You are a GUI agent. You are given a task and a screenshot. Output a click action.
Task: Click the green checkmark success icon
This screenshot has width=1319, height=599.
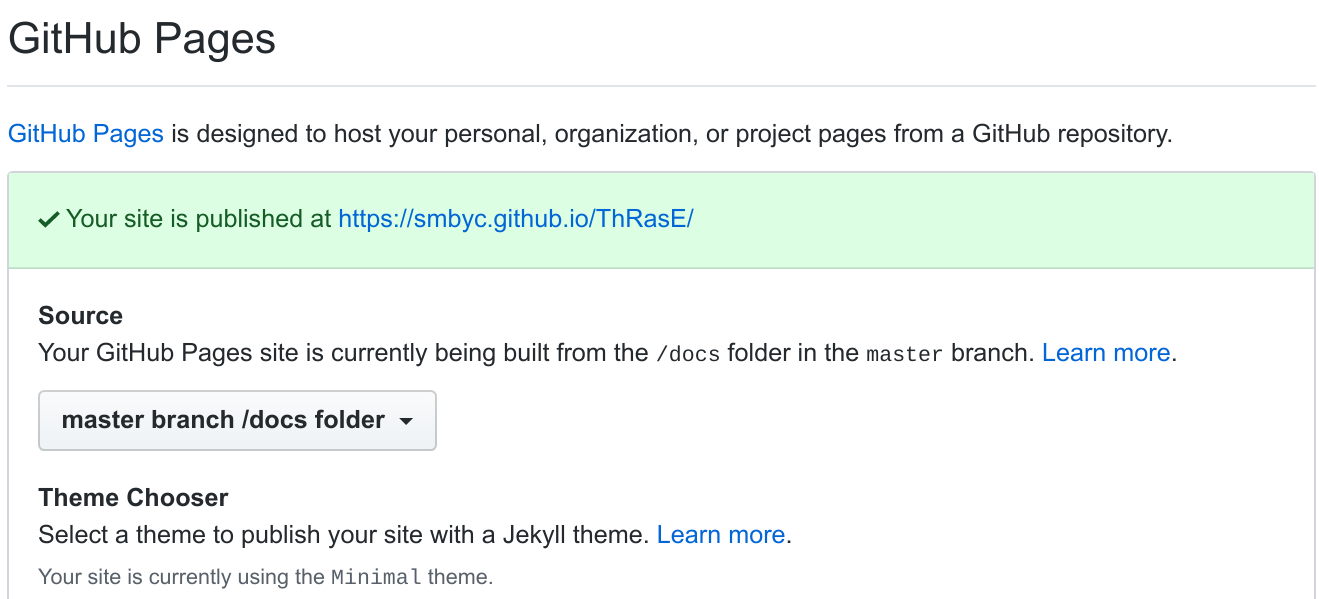47,218
